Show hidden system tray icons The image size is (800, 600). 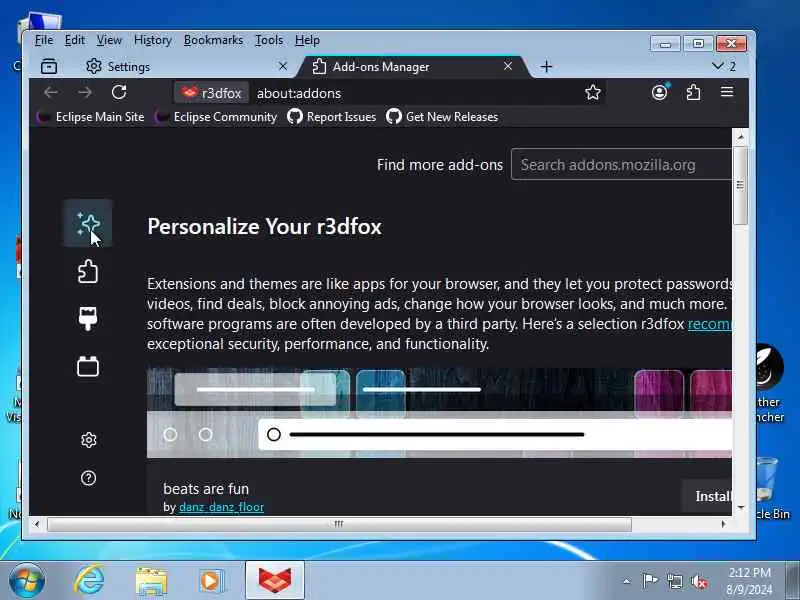[627, 581]
